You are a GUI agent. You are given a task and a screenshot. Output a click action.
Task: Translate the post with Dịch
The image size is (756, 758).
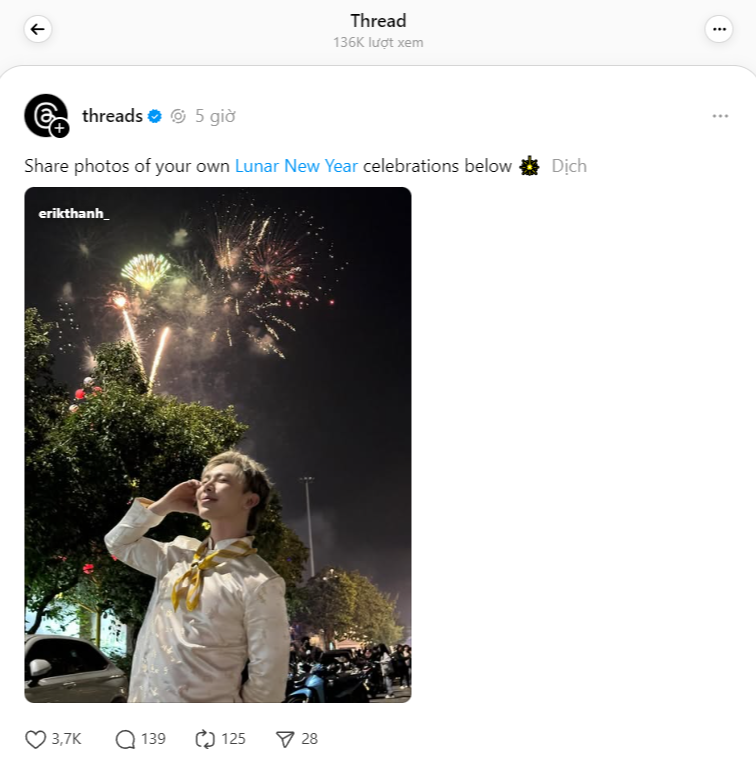569,166
